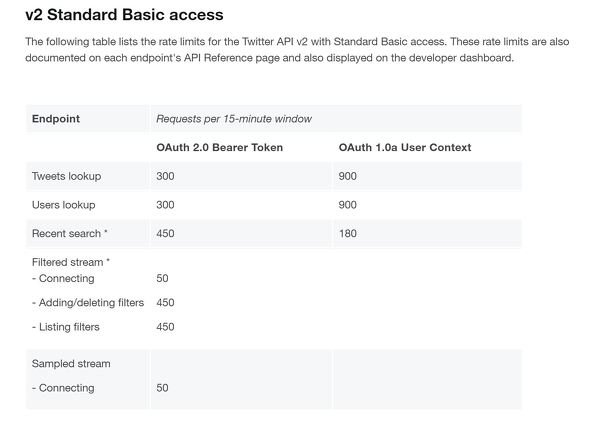The height and width of the screenshot is (421, 590).
Task: Select the Endpoint column header
Action: (56, 119)
